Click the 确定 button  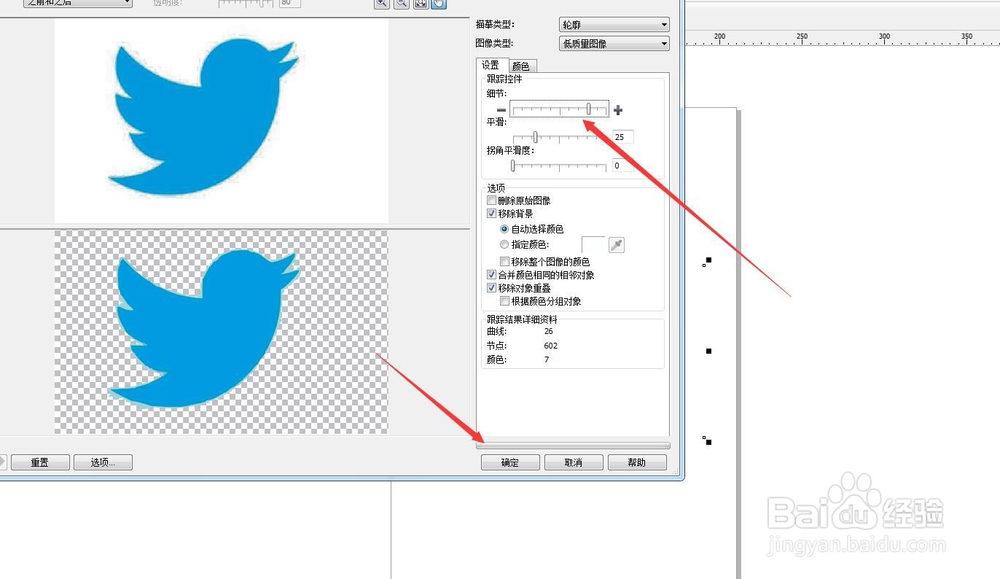click(x=510, y=462)
